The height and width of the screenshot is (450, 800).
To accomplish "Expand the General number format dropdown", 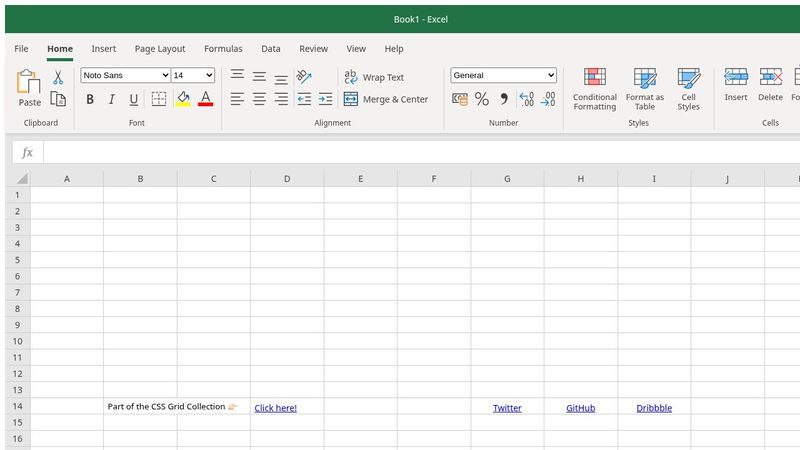I will pyautogui.click(x=503, y=75).
